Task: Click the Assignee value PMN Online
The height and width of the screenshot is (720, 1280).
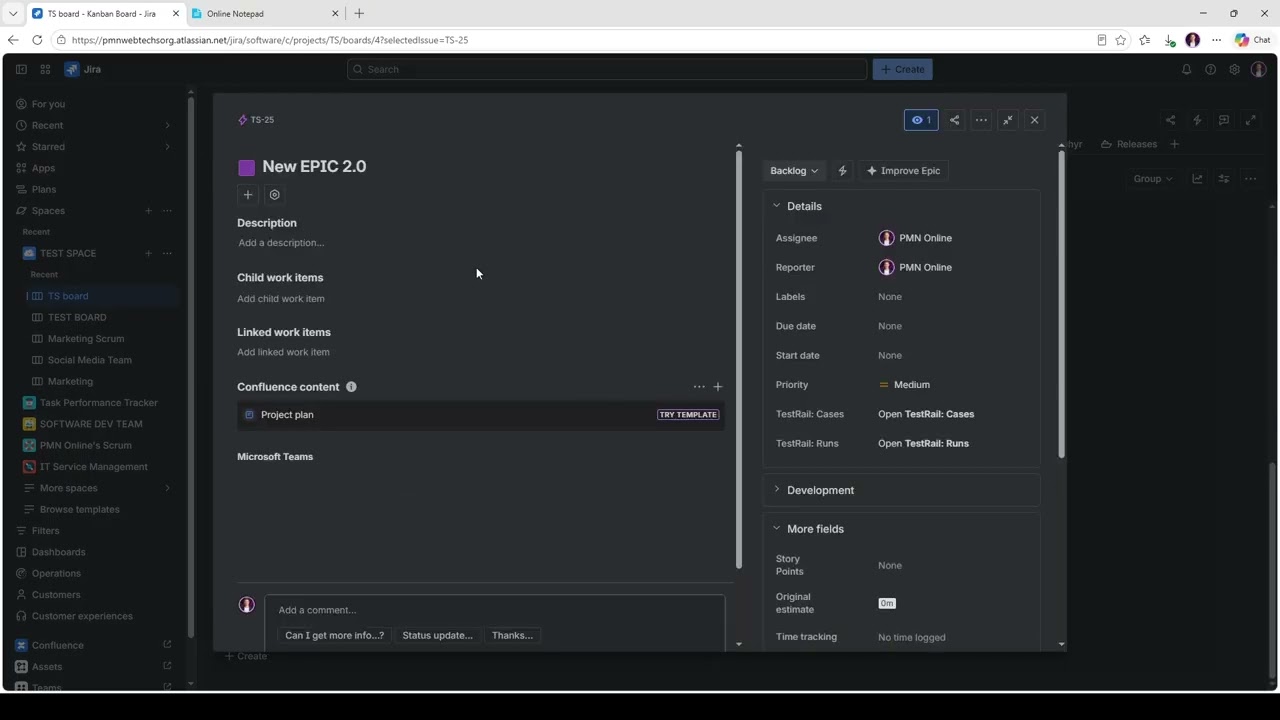Action: (915, 238)
